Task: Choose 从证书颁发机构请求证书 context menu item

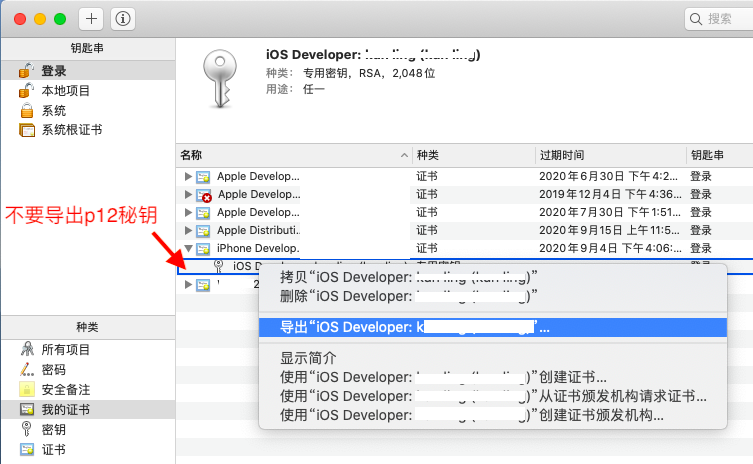Action: [x=493, y=396]
